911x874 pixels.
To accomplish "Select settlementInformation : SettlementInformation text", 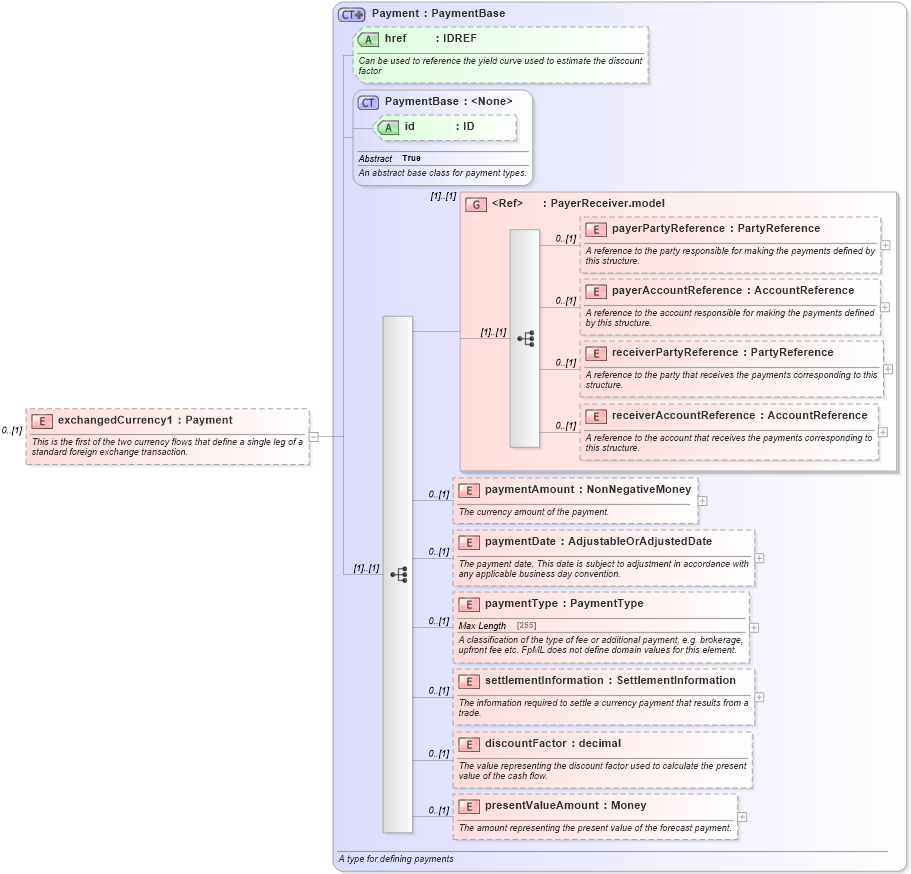I will (x=610, y=680).
